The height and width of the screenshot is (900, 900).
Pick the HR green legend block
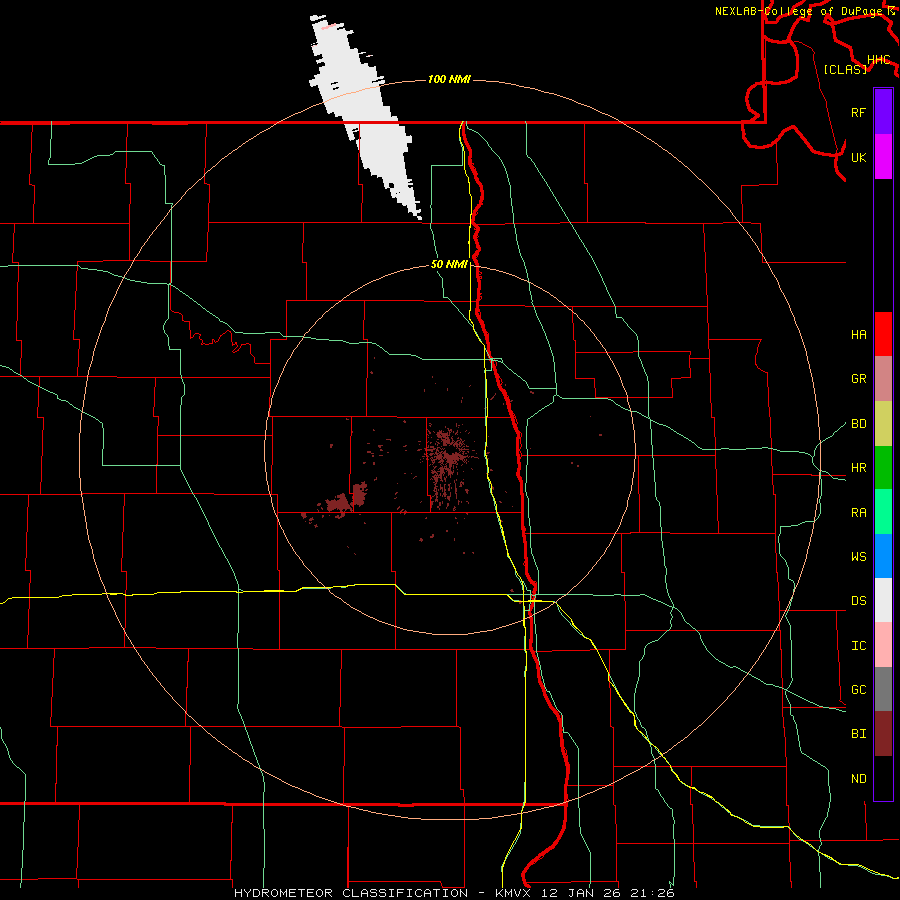(x=883, y=468)
